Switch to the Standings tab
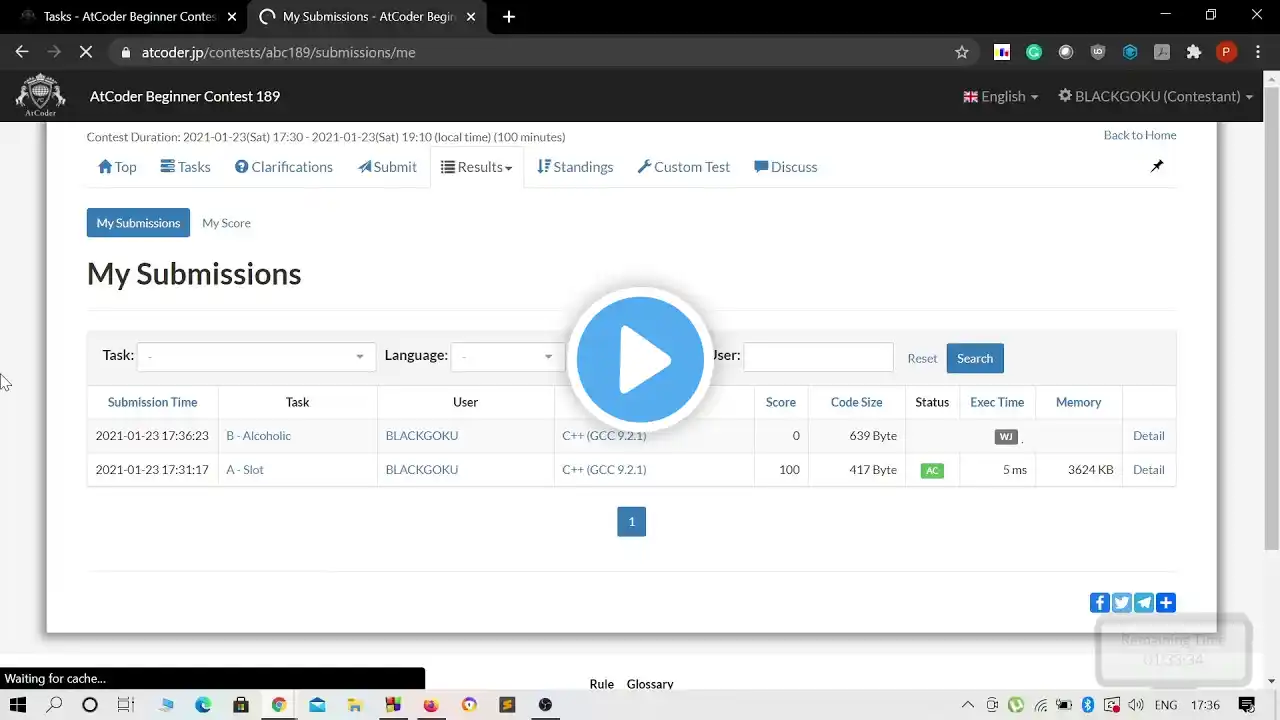1280x720 pixels. point(575,167)
